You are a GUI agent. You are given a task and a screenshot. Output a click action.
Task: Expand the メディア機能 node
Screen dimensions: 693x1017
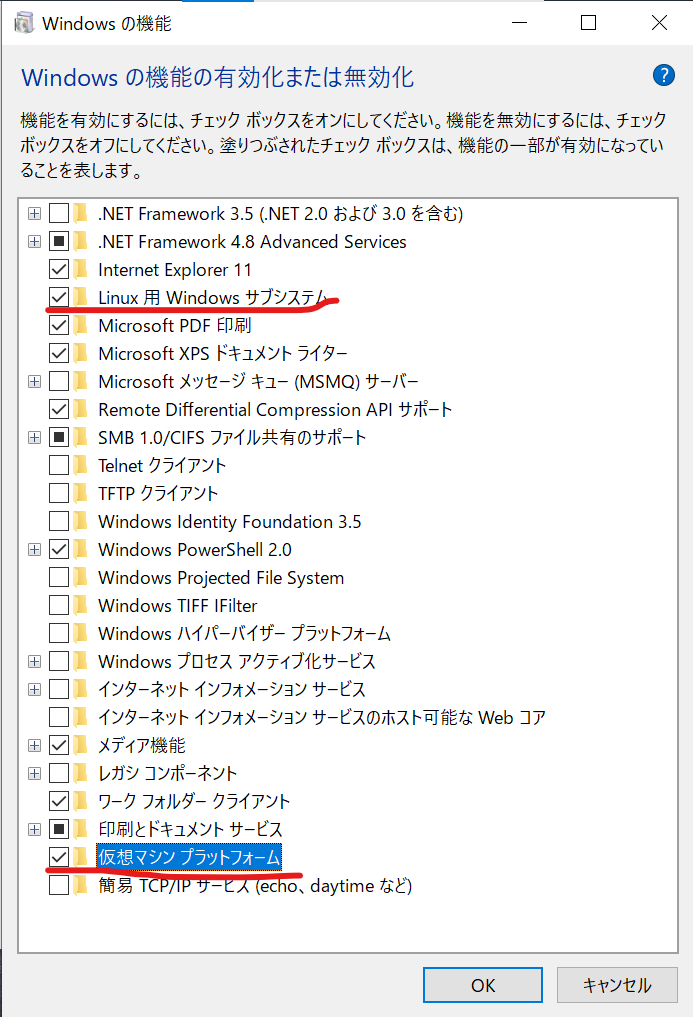(x=34, y=745)
